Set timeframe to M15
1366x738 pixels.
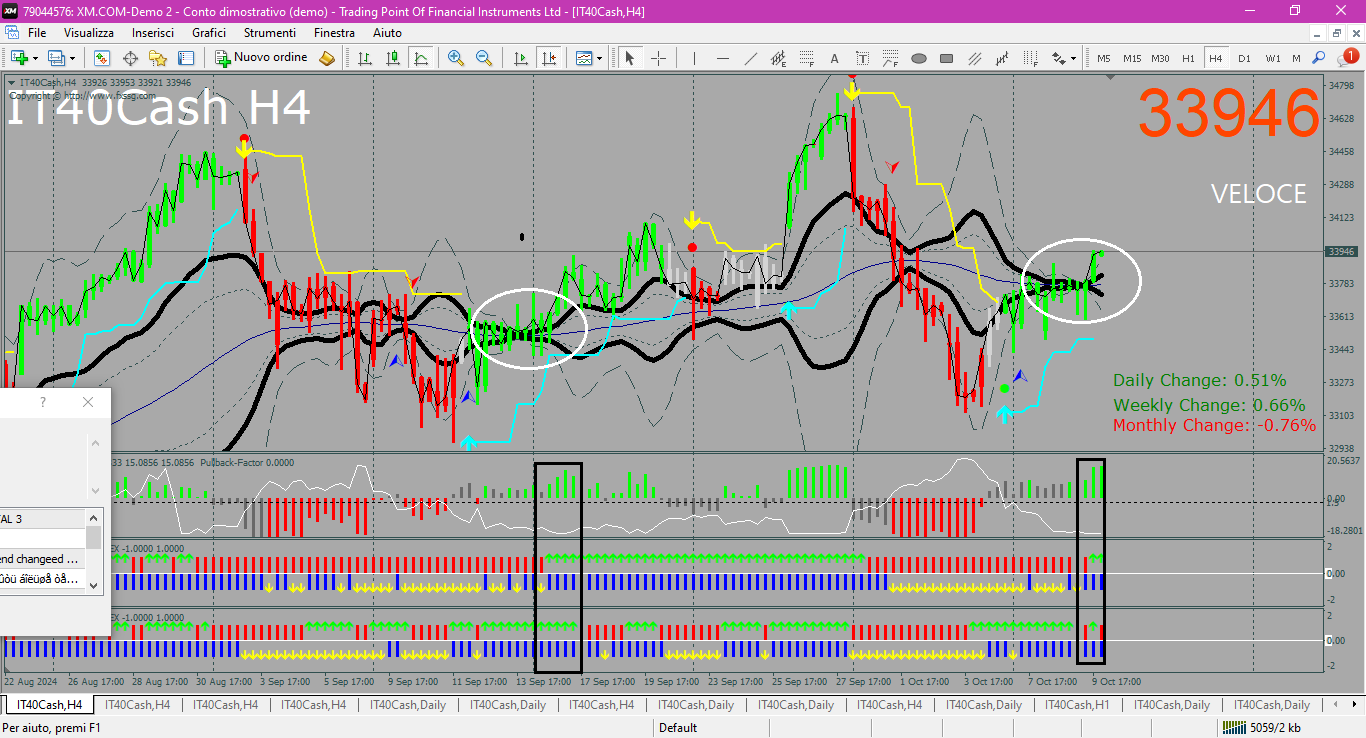[x=1132, y=58]
